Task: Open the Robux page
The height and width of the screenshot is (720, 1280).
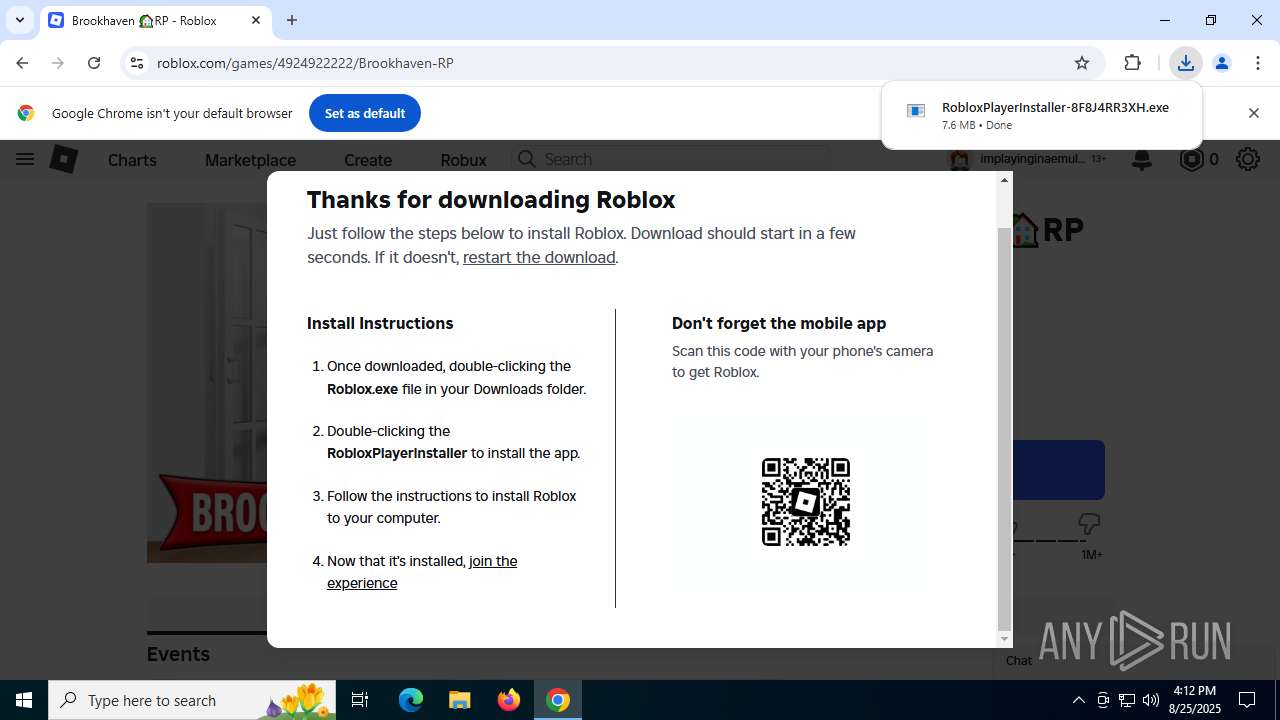Action: (463, 160)
